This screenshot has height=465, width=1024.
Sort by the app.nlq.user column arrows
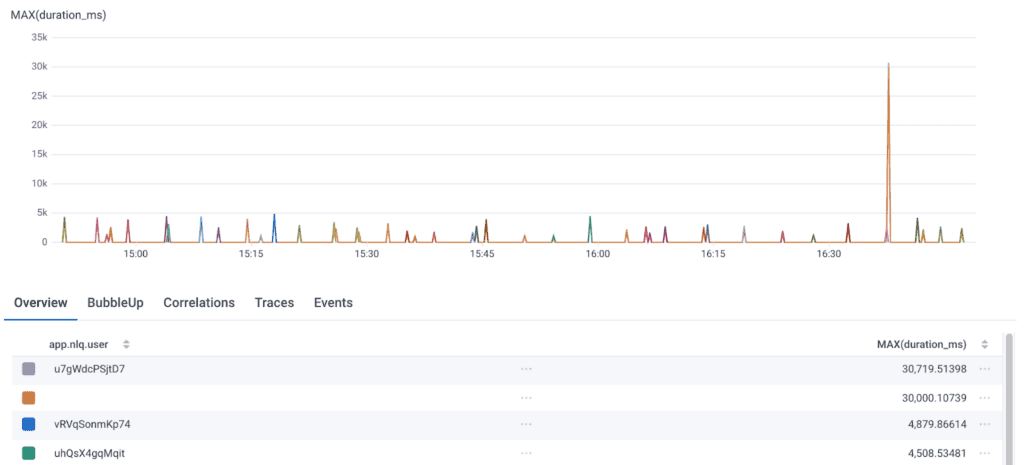[x=126, y=344]
